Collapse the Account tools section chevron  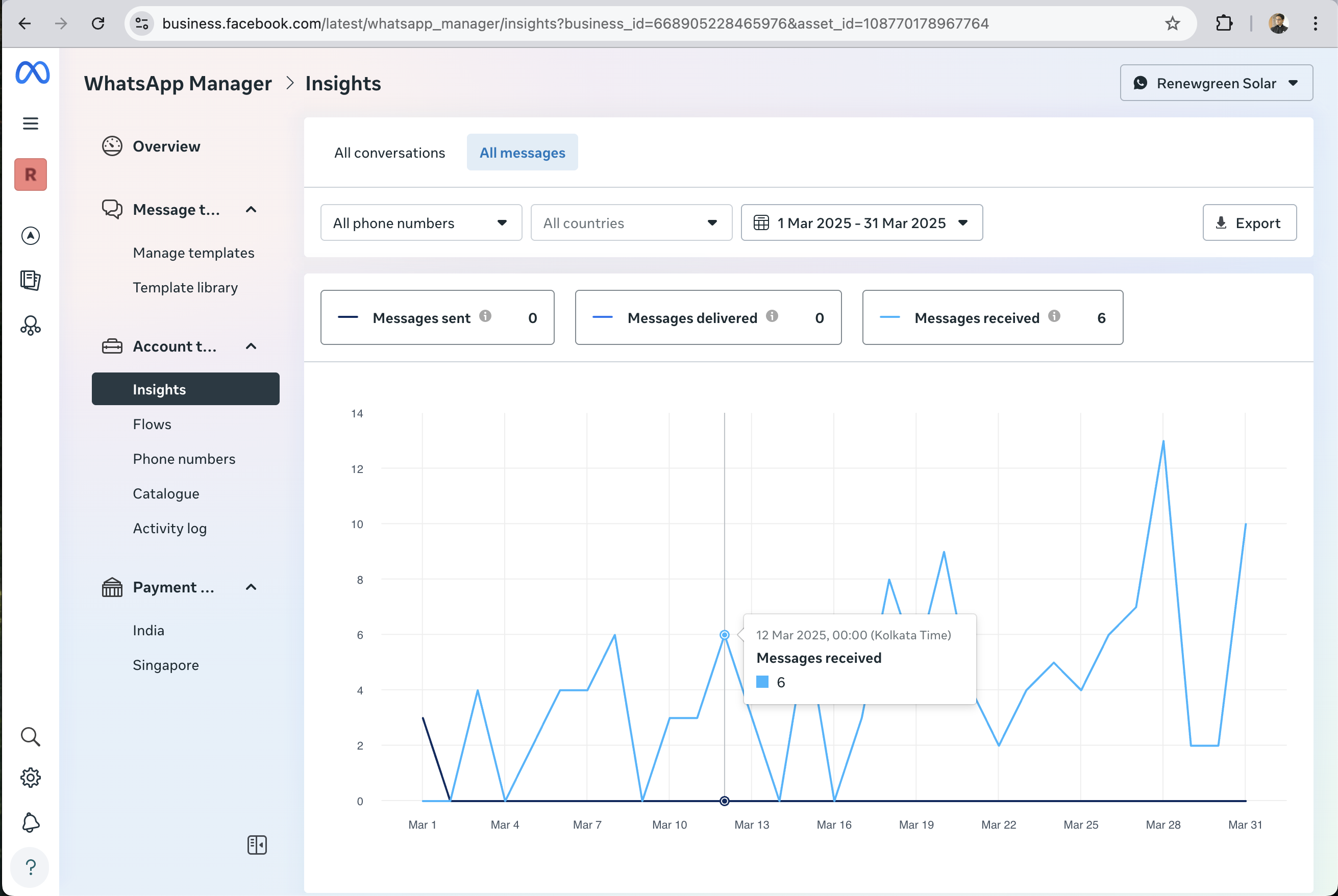pos(251,346)
